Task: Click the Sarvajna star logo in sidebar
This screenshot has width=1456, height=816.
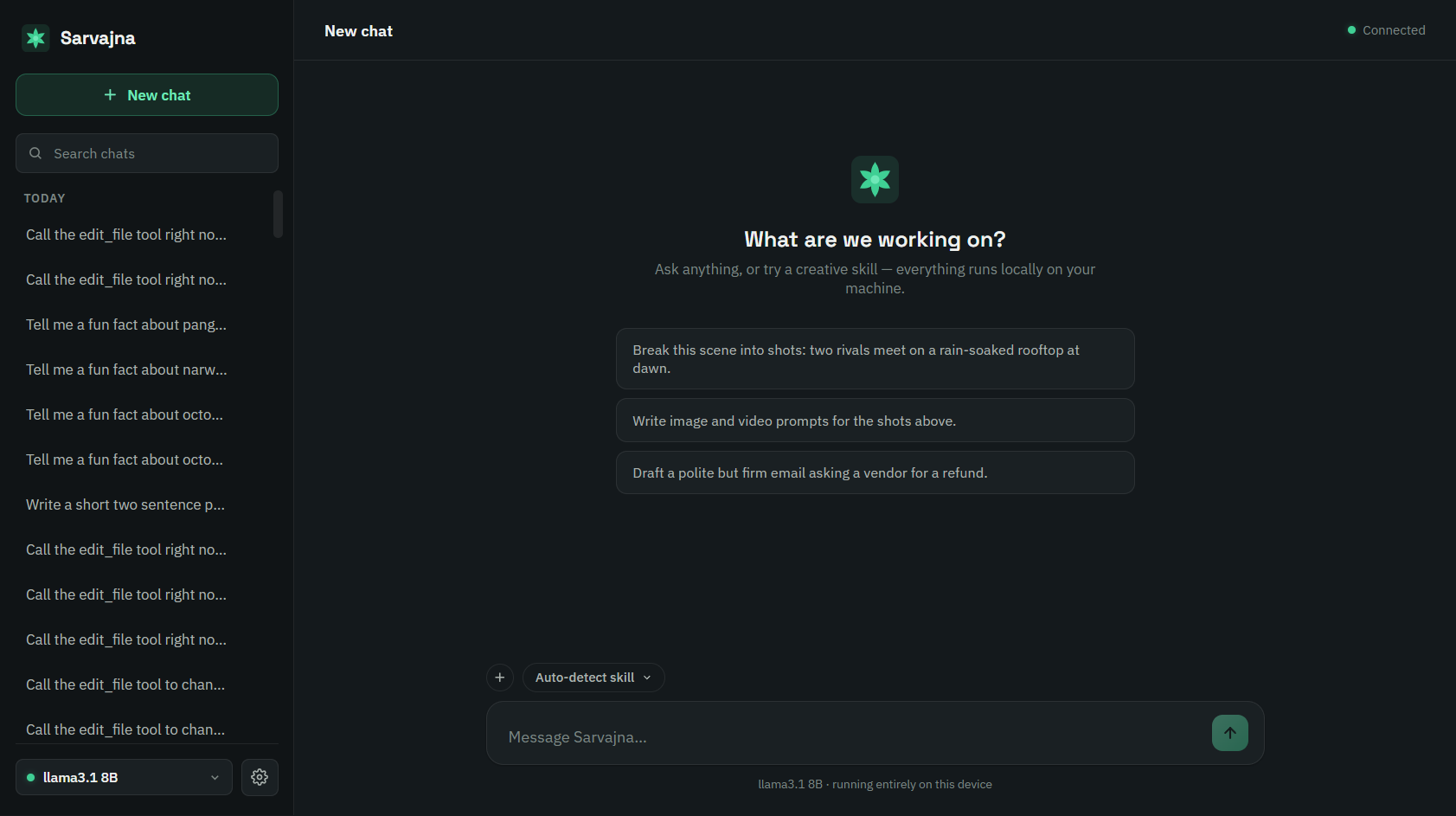Action: [35, 38]
